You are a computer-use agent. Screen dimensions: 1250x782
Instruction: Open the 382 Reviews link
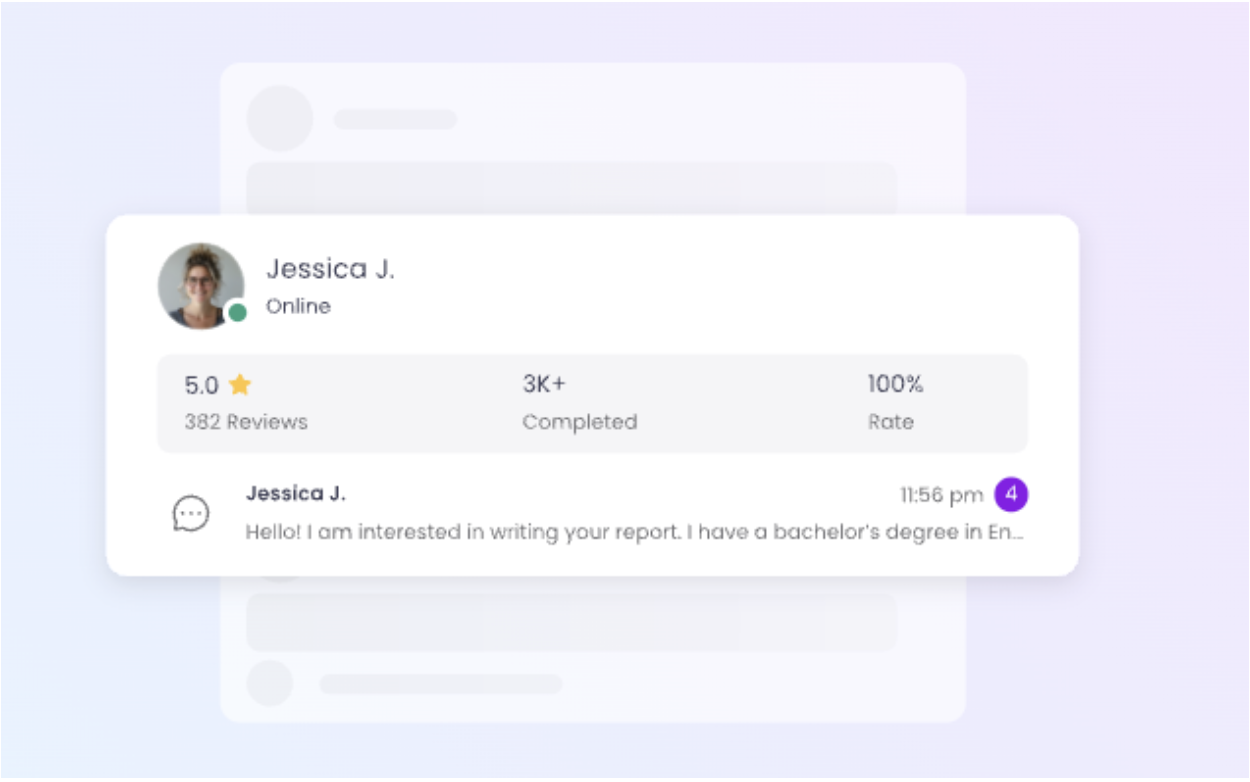(x=246, y=422)
